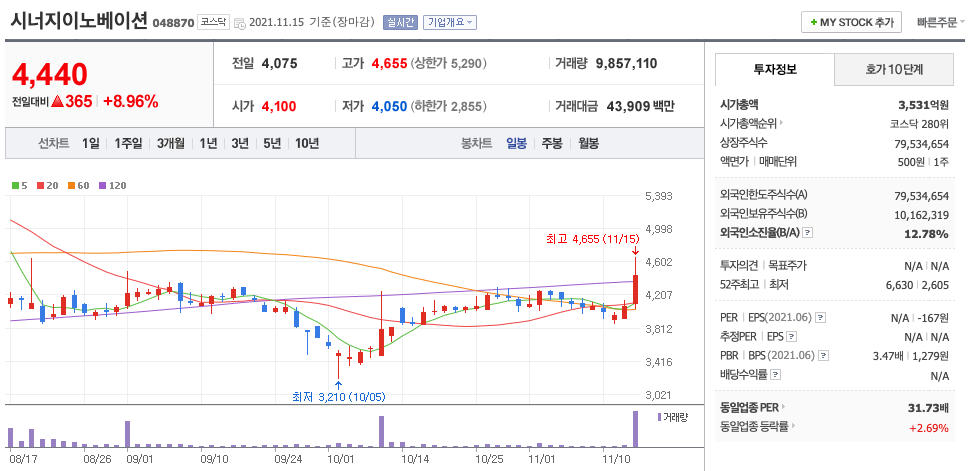
Task: Select the 주봉 weekly candle chart
Action: pyautogui.click(x=552, y=144)
